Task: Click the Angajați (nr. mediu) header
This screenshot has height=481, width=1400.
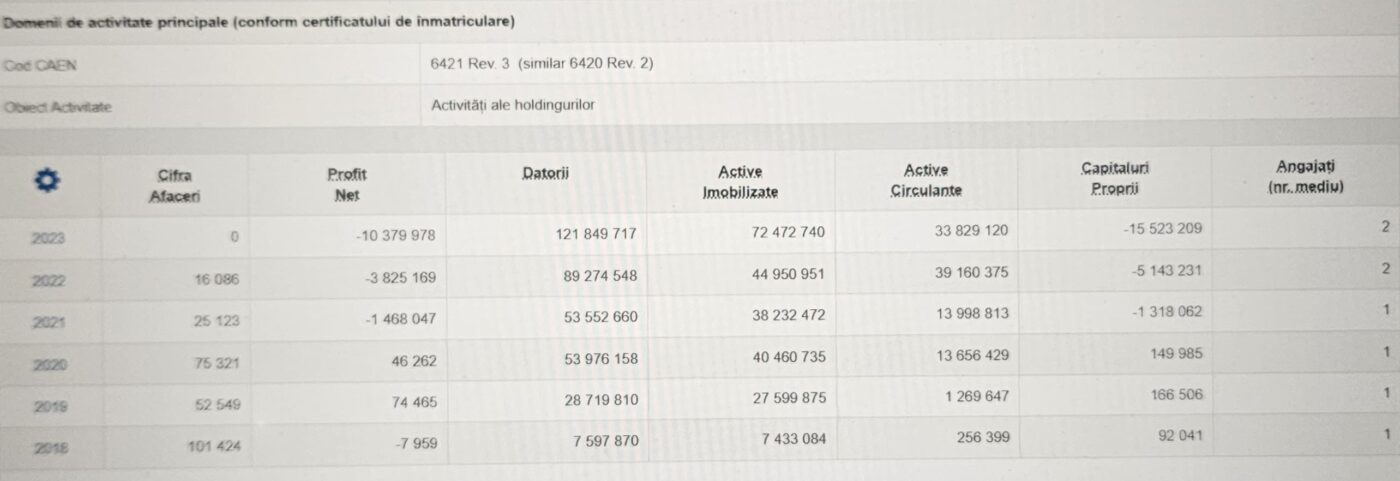Action: [x=1306, y=176]
